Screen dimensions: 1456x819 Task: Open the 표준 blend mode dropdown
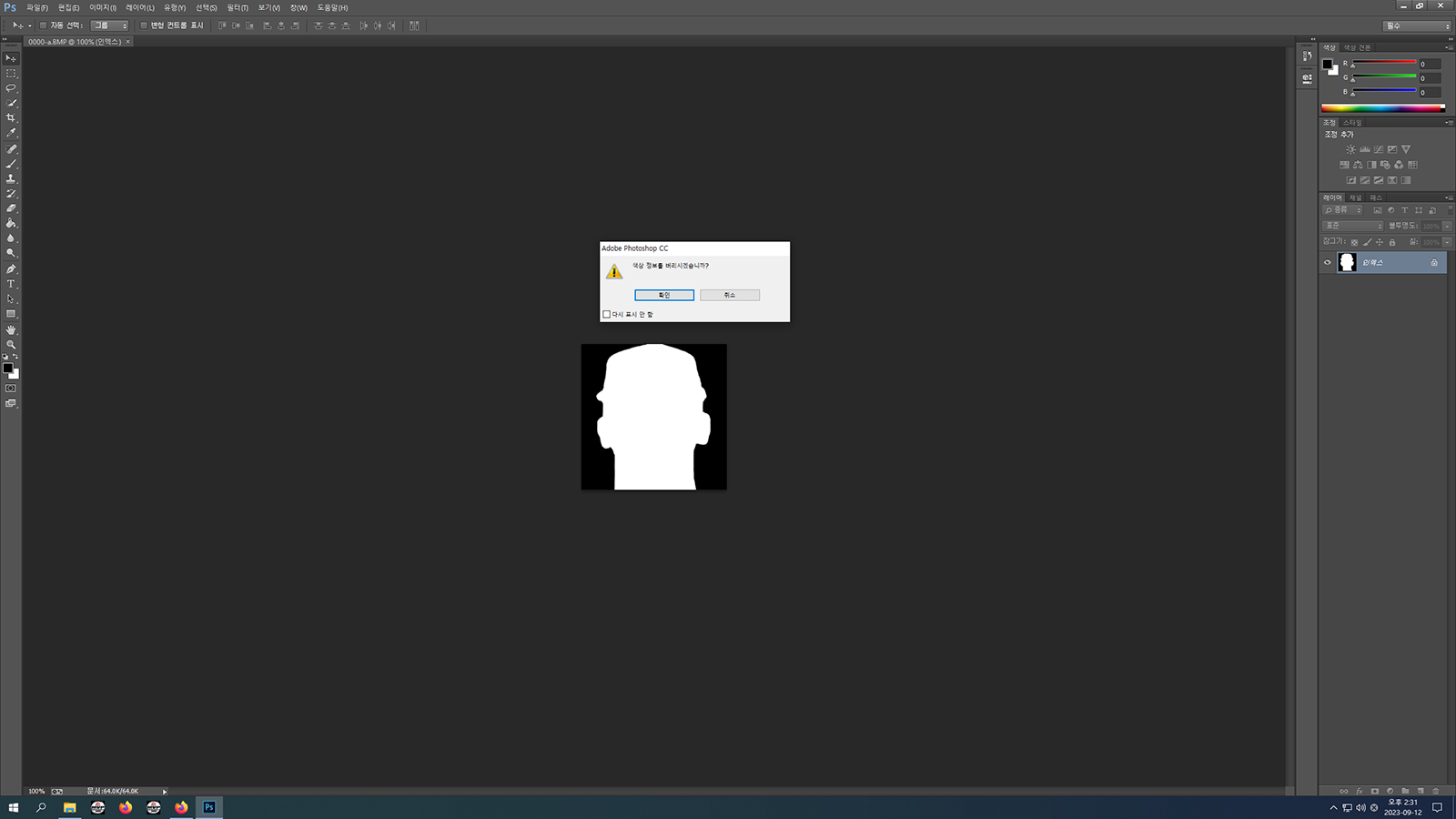(x=1353, y=226)
